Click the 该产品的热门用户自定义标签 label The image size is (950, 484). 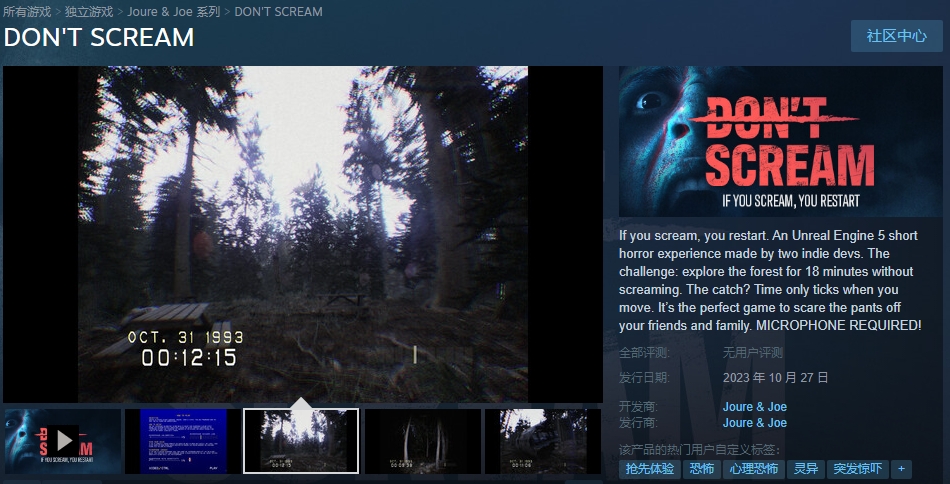pyautogui.click(x=699, y=449)
